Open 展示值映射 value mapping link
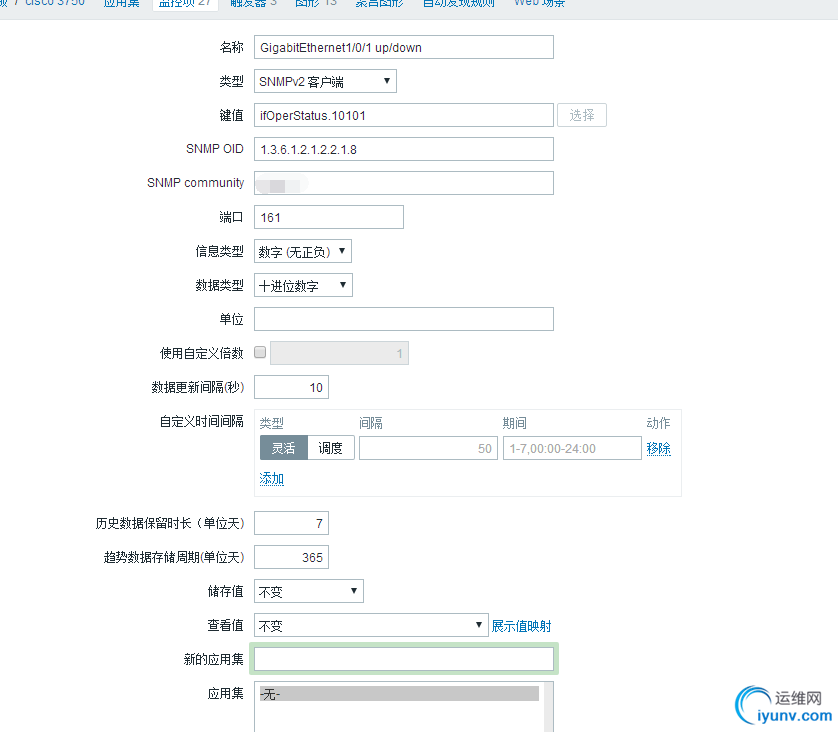 point(520,624)
